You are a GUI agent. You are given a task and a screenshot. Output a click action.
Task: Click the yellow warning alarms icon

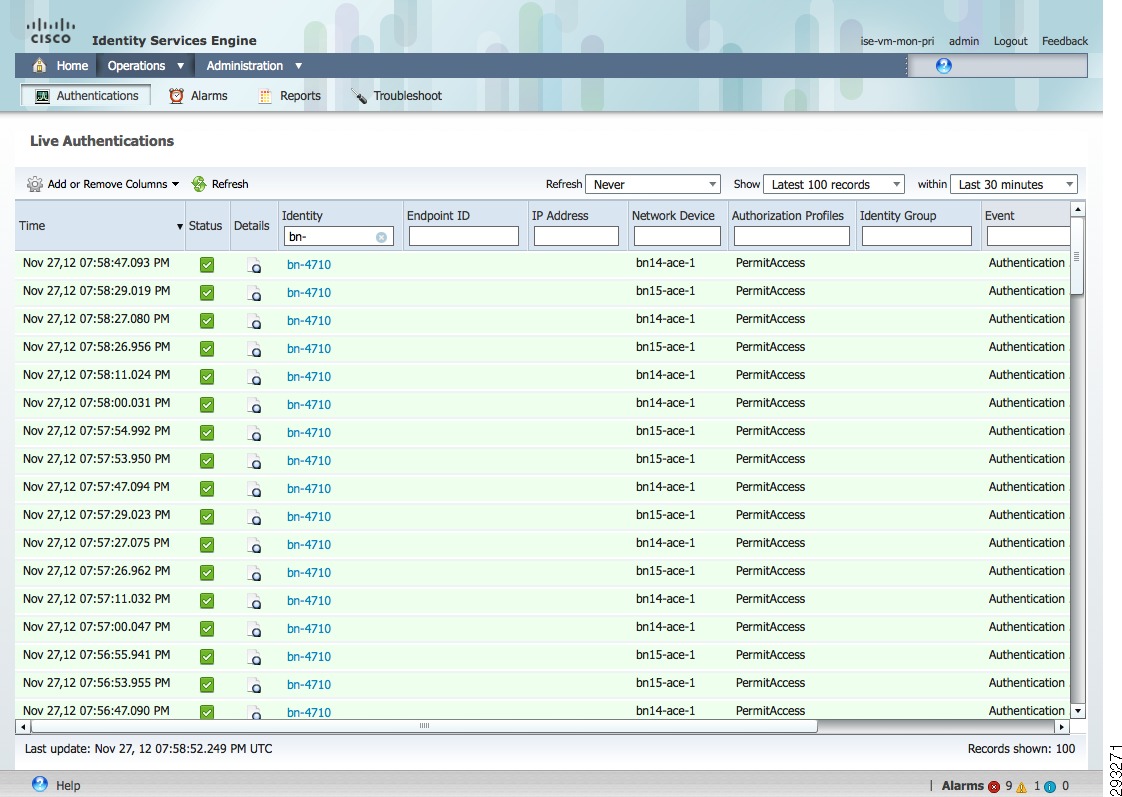1022,787
